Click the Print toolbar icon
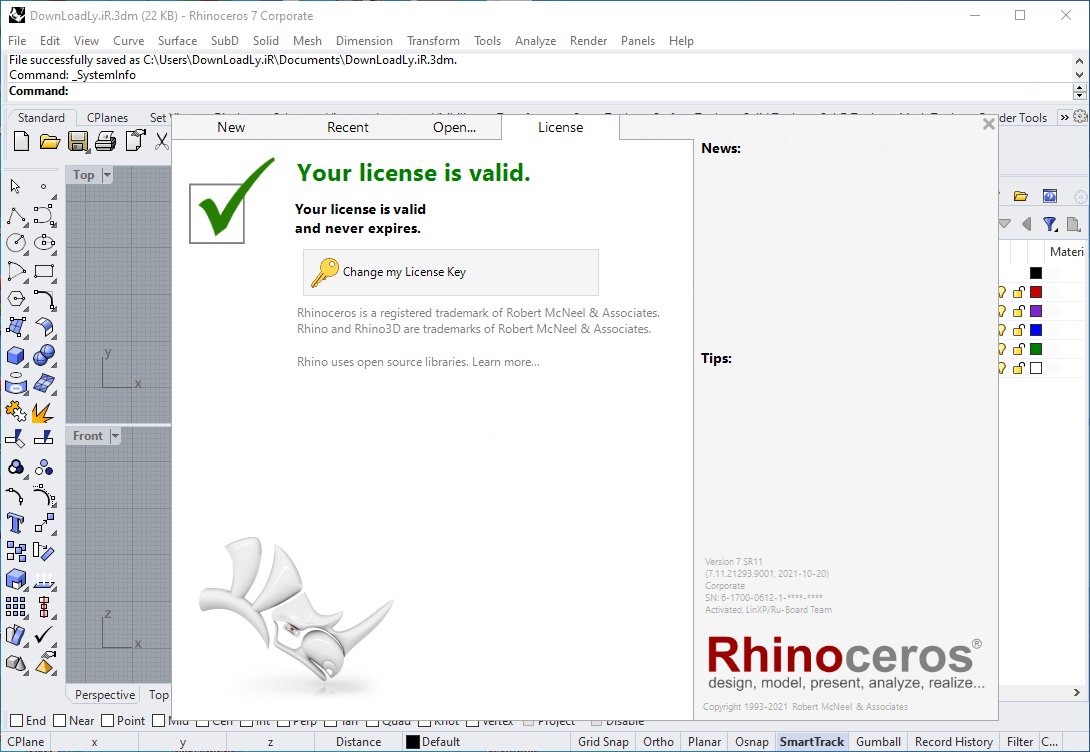 pos(105,141)
